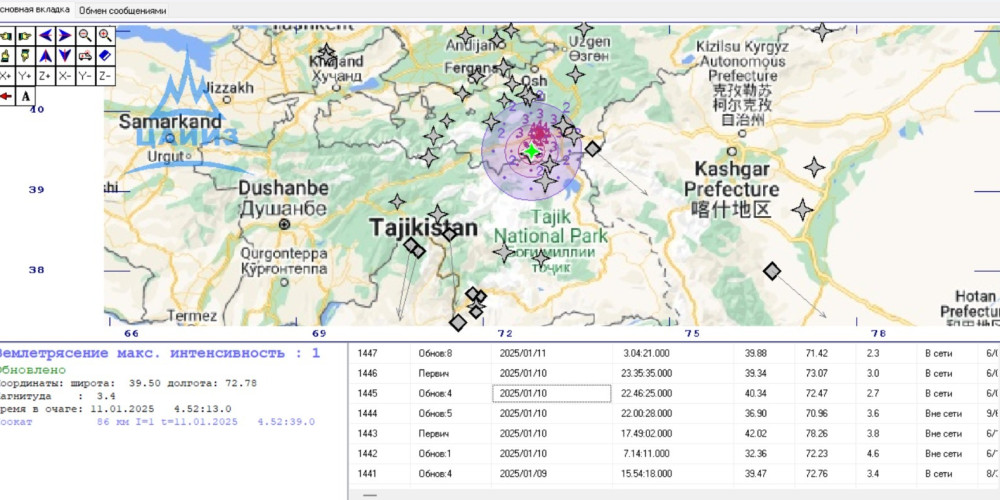Screen dimensions: 1000x500
Task: Click the green epicenter star on map
Action: click(x=531, y=151)
